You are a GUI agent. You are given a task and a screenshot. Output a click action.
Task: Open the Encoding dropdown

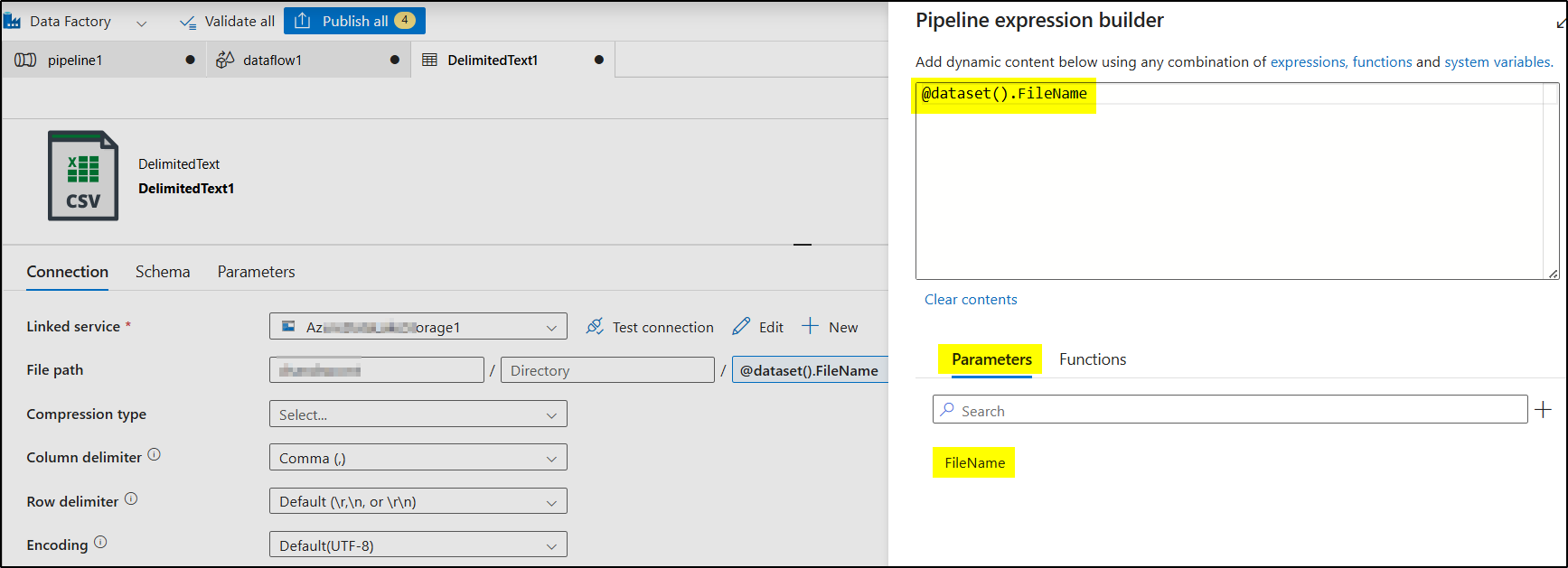pyautogui.click(x=418, y=545)
